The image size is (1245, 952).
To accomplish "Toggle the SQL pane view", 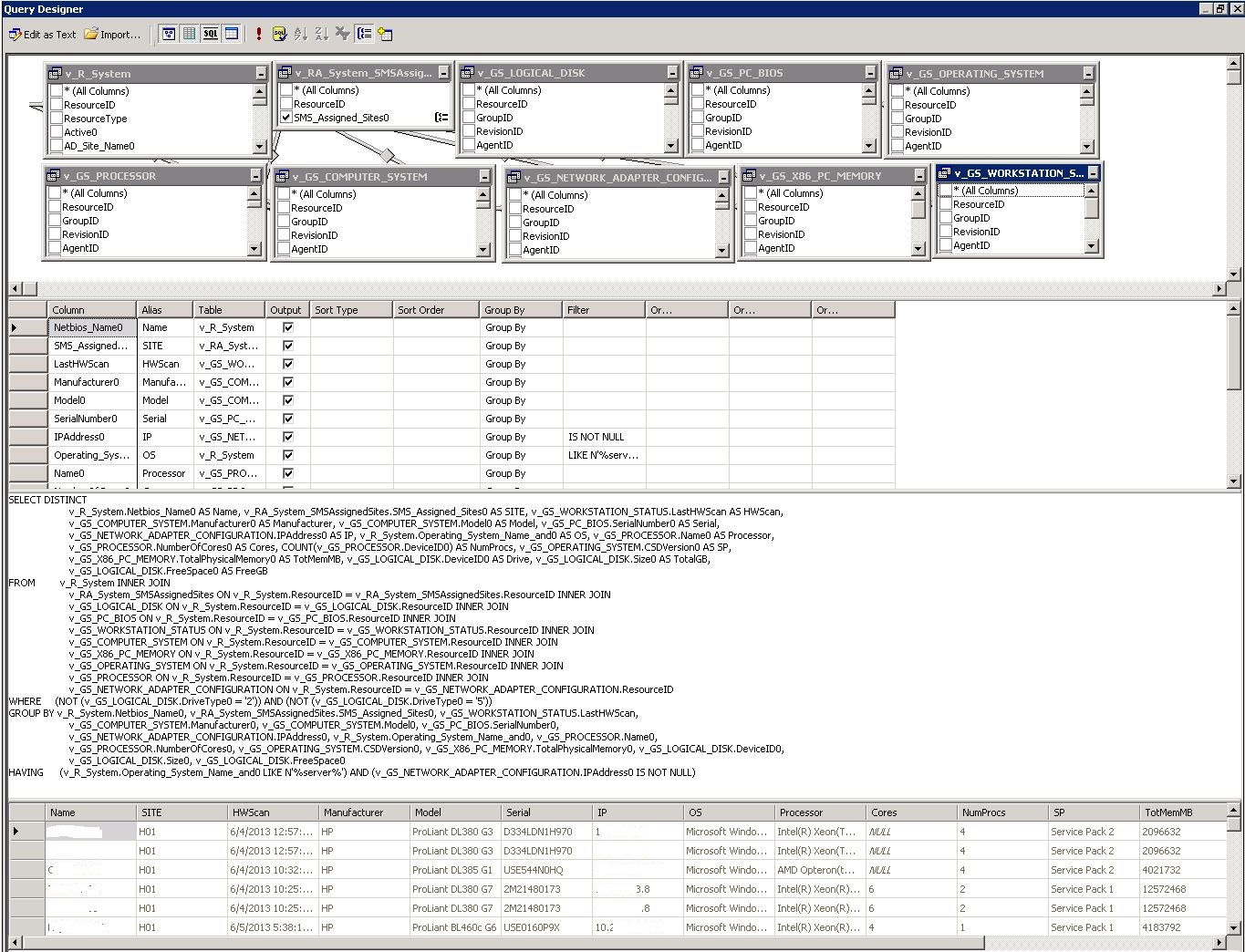I will [x=211, y=34].
